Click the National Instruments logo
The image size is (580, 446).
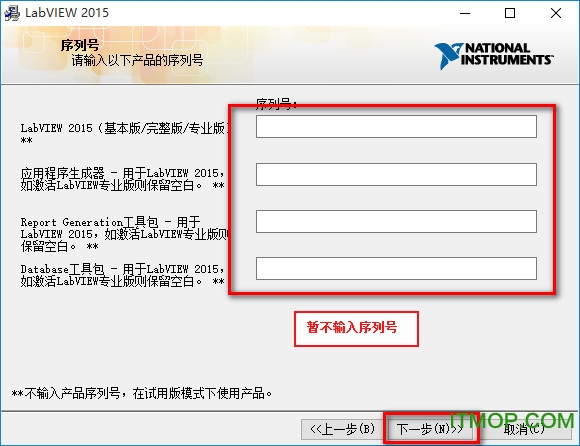[494, 56]
